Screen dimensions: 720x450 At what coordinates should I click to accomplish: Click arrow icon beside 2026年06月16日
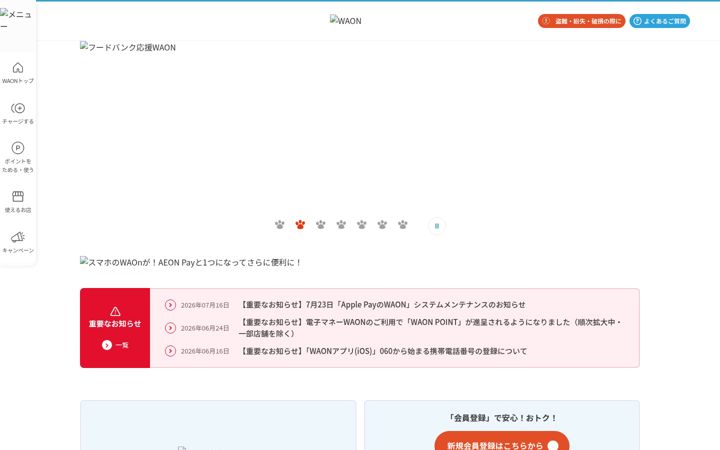point(170,351)
